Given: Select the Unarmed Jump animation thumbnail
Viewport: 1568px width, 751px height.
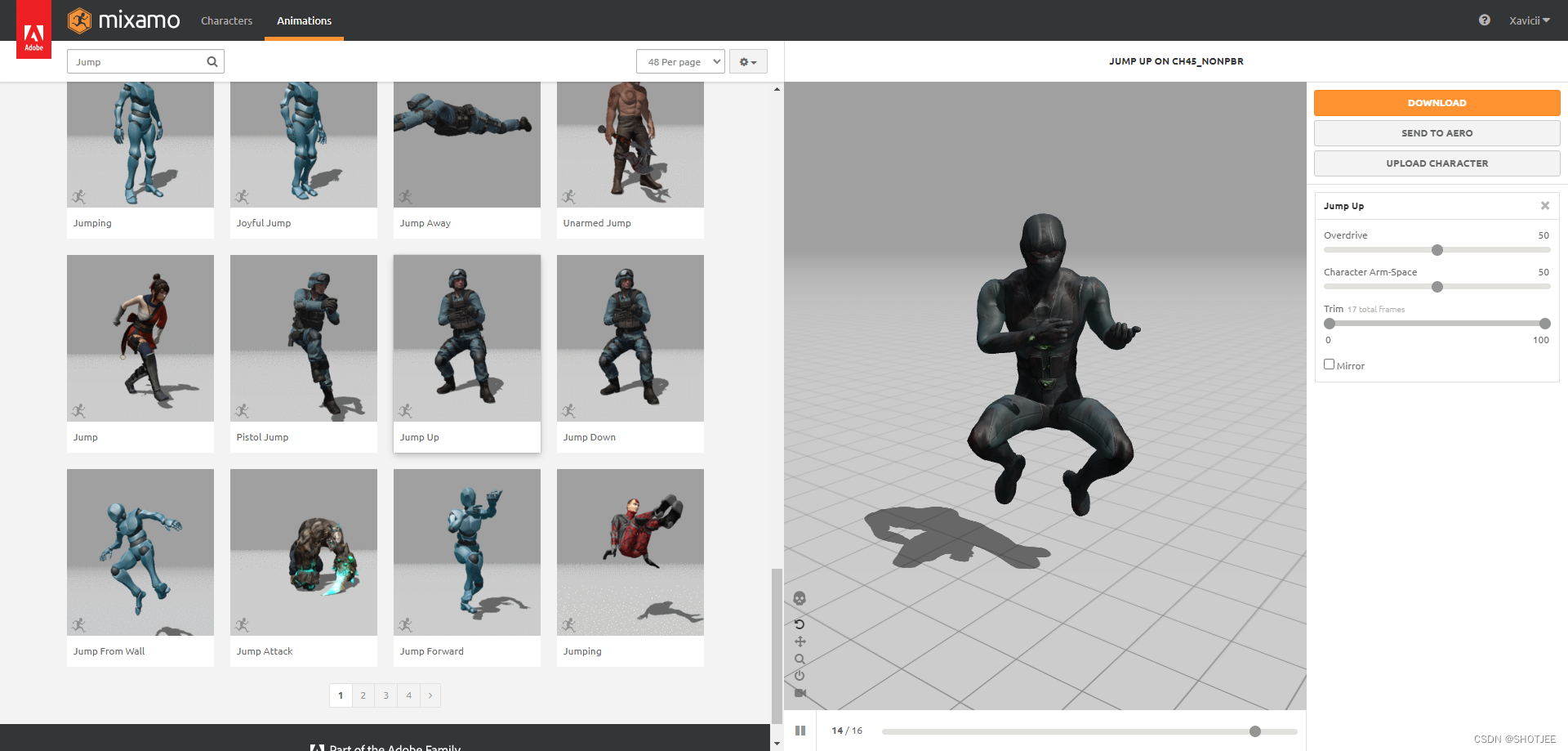Looking at the screenshot, I should [x=630, y=145].
